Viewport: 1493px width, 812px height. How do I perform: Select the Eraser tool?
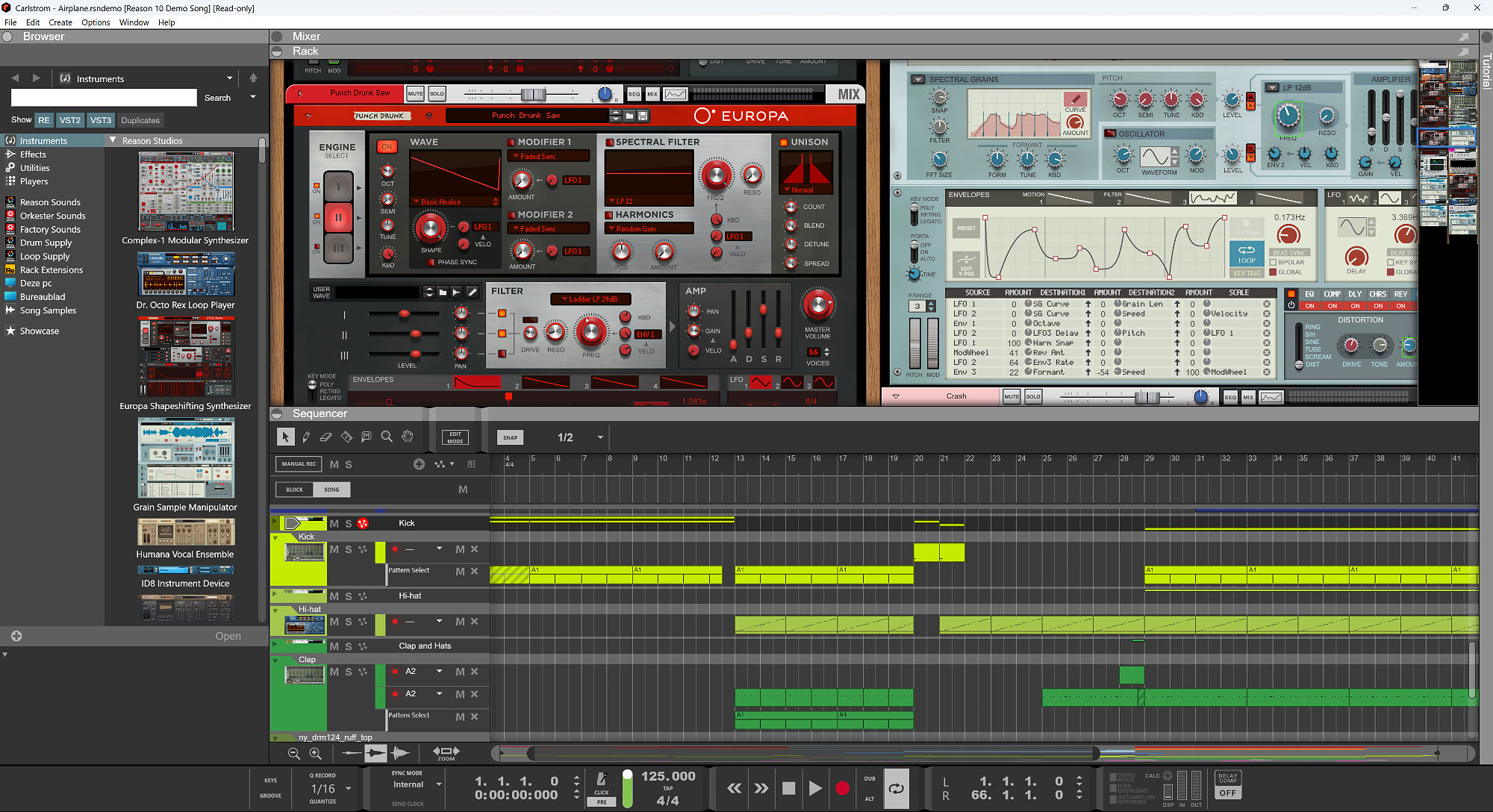(326, 437)
